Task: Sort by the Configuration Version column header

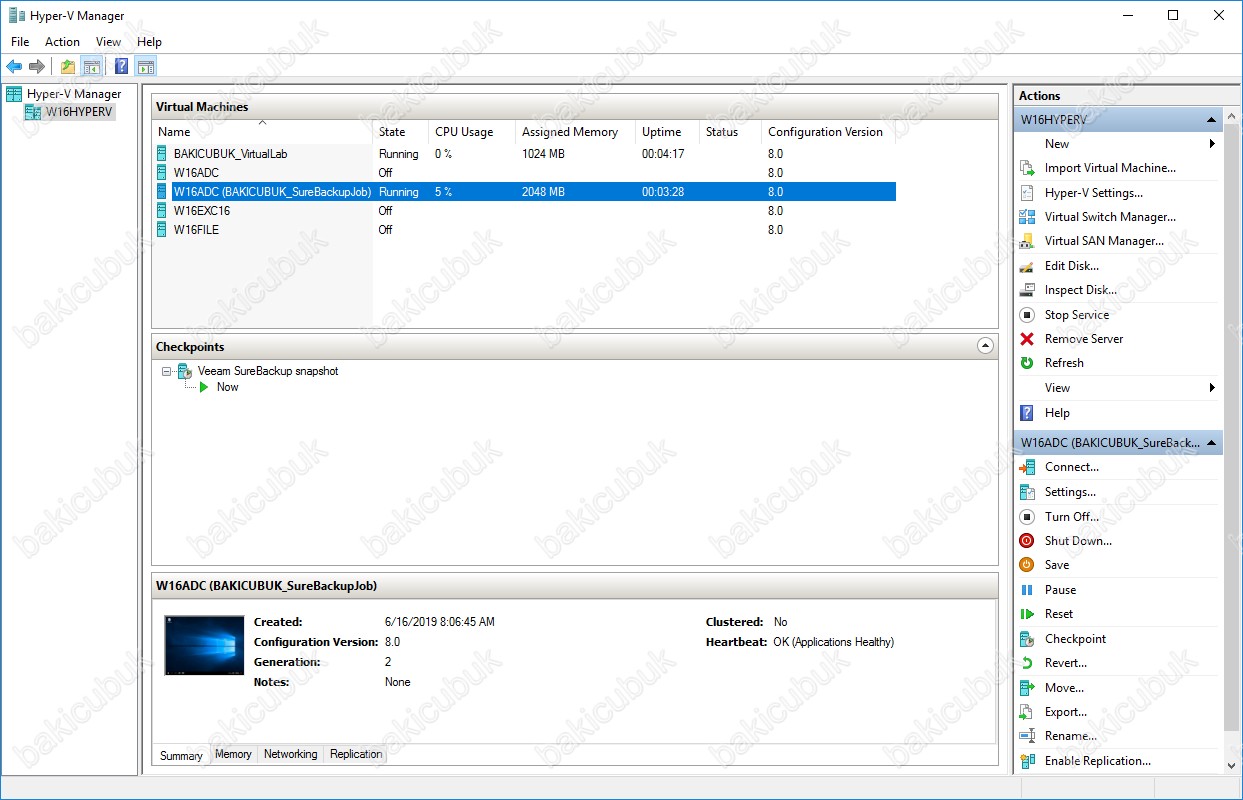Action: pyautogui.click(x=828, y=132)
